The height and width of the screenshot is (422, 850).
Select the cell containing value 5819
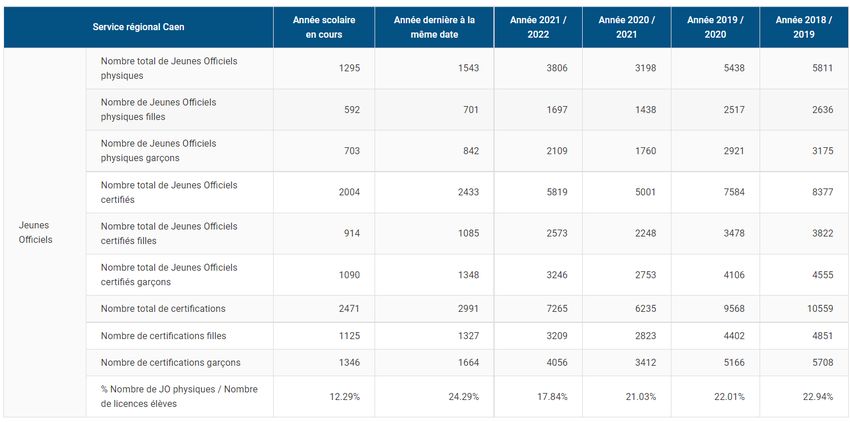click(x=553, y=191)
